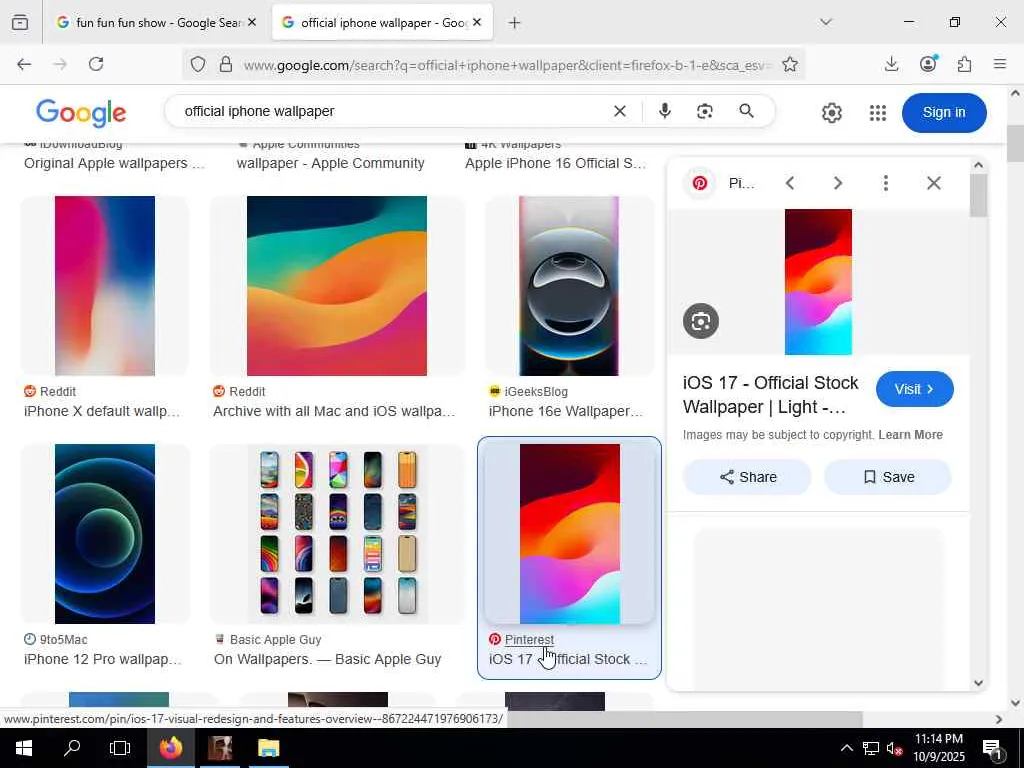Click the preview panel vertical scrollbar

(978, 196)
